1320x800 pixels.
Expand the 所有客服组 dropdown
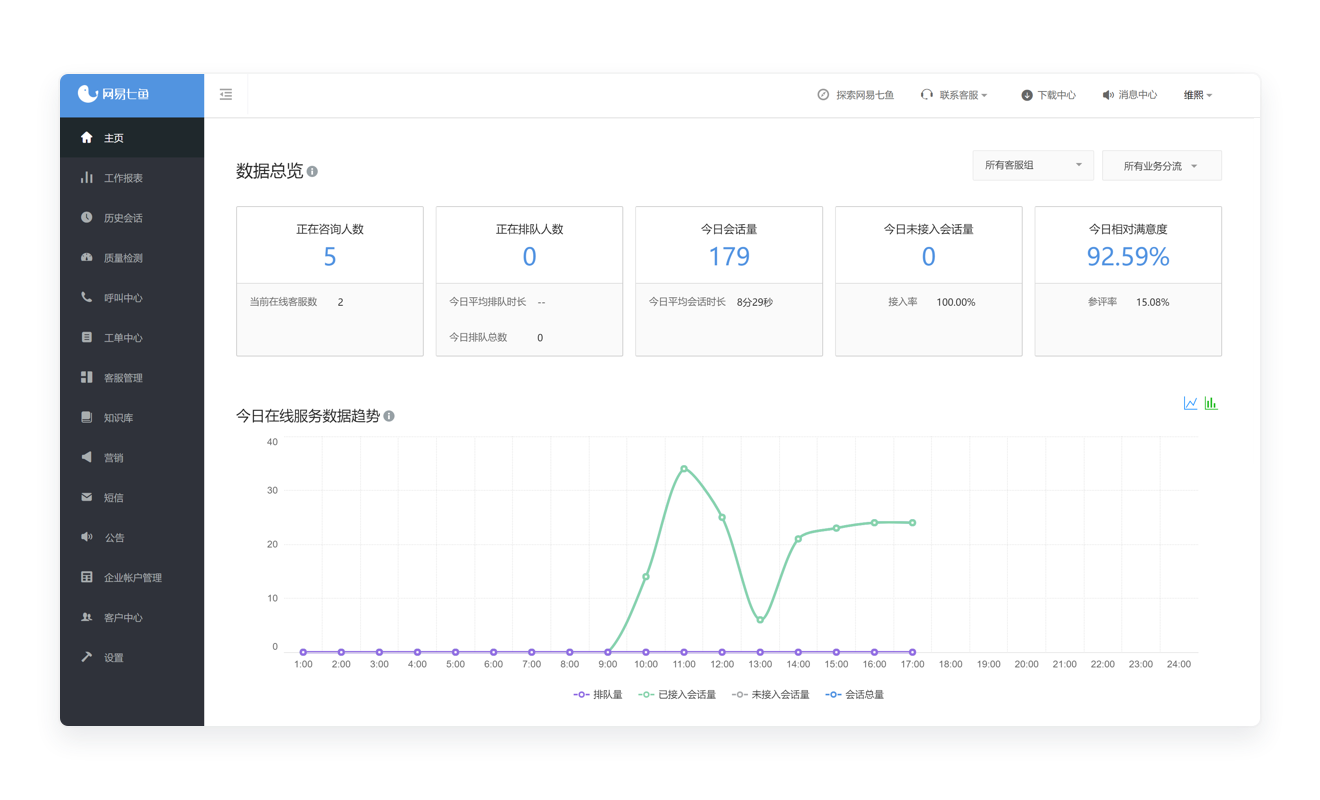point(1032,166)
